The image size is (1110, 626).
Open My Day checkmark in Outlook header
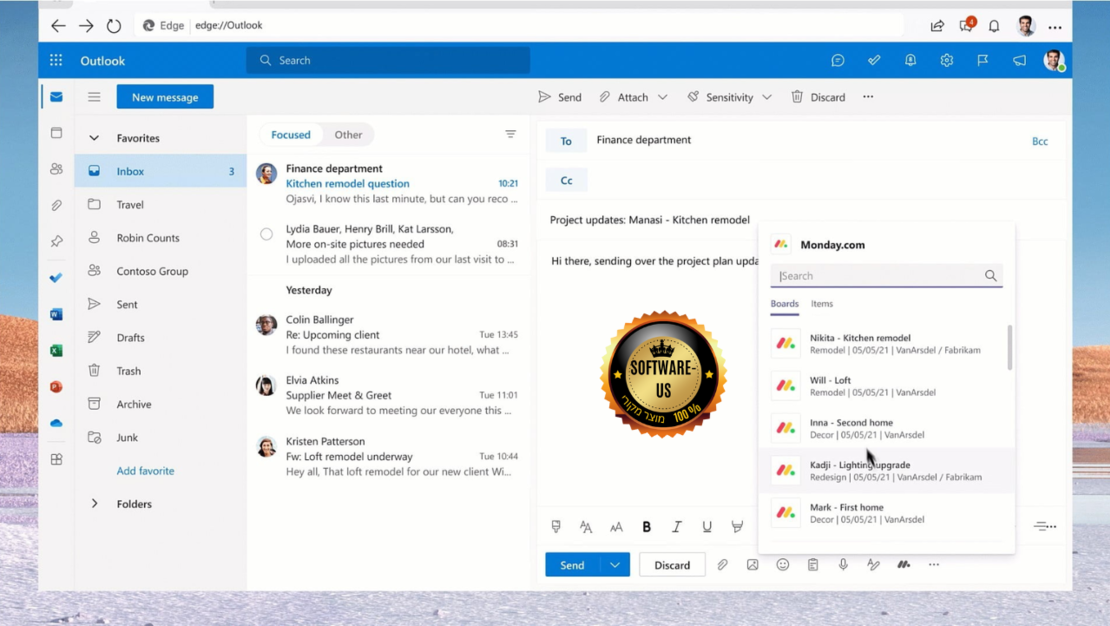click(874, 61)
